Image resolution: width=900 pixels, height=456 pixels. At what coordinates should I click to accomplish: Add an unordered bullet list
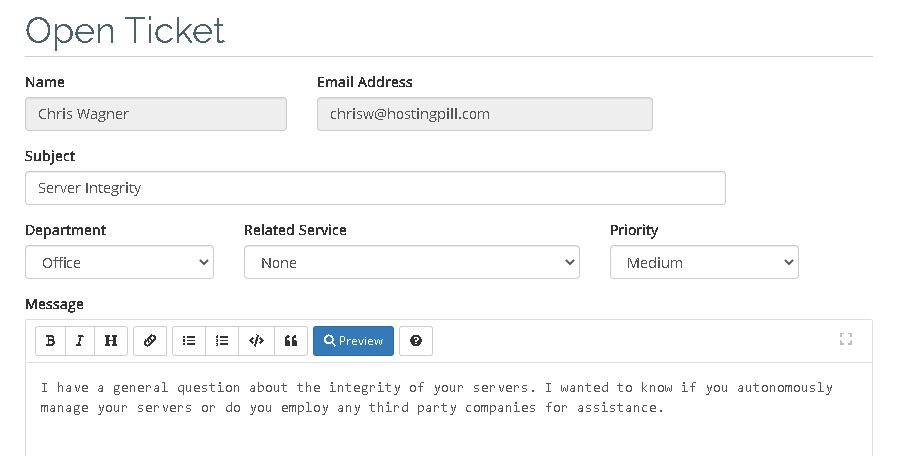pyautogui.click(x=189, y=341)
